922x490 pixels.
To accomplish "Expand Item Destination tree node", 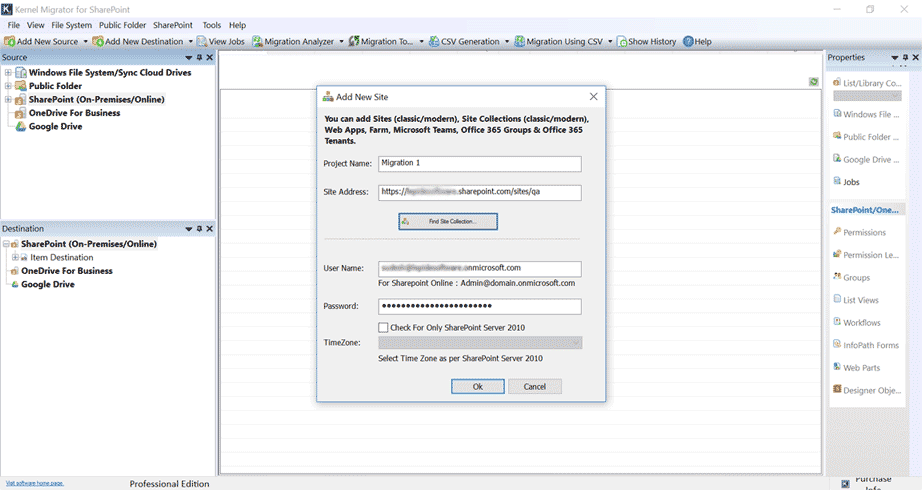I will point(15,258).
